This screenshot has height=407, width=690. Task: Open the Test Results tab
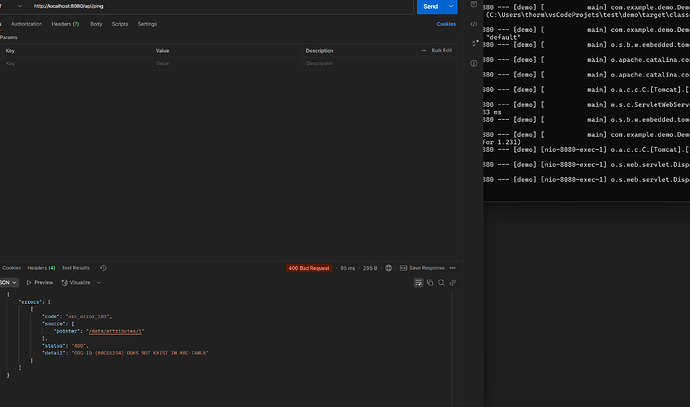[x=76, y=268]
